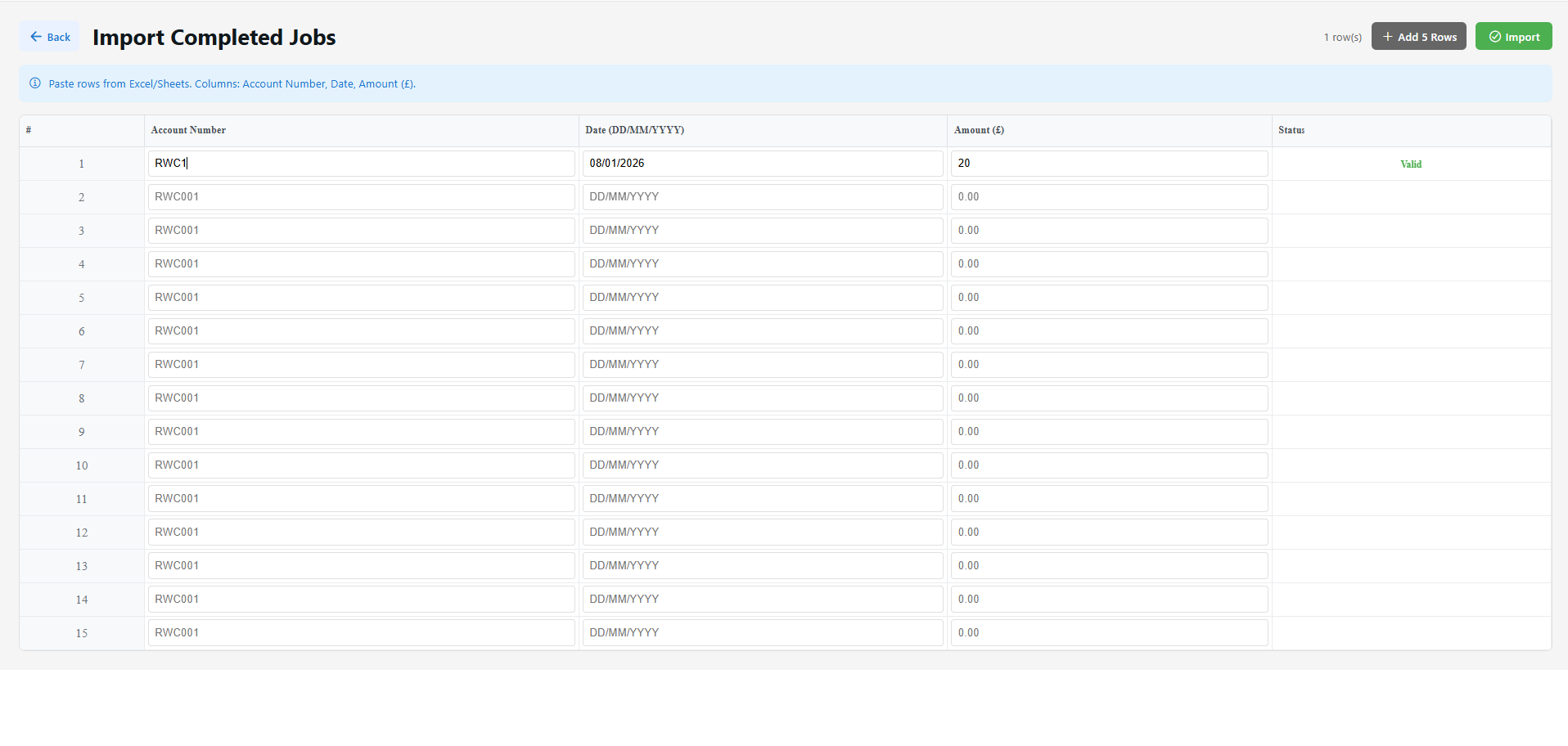Click the Import Completed Jobs heading
The height and width of the screenshot is (746, 1568).
[214, 38]
